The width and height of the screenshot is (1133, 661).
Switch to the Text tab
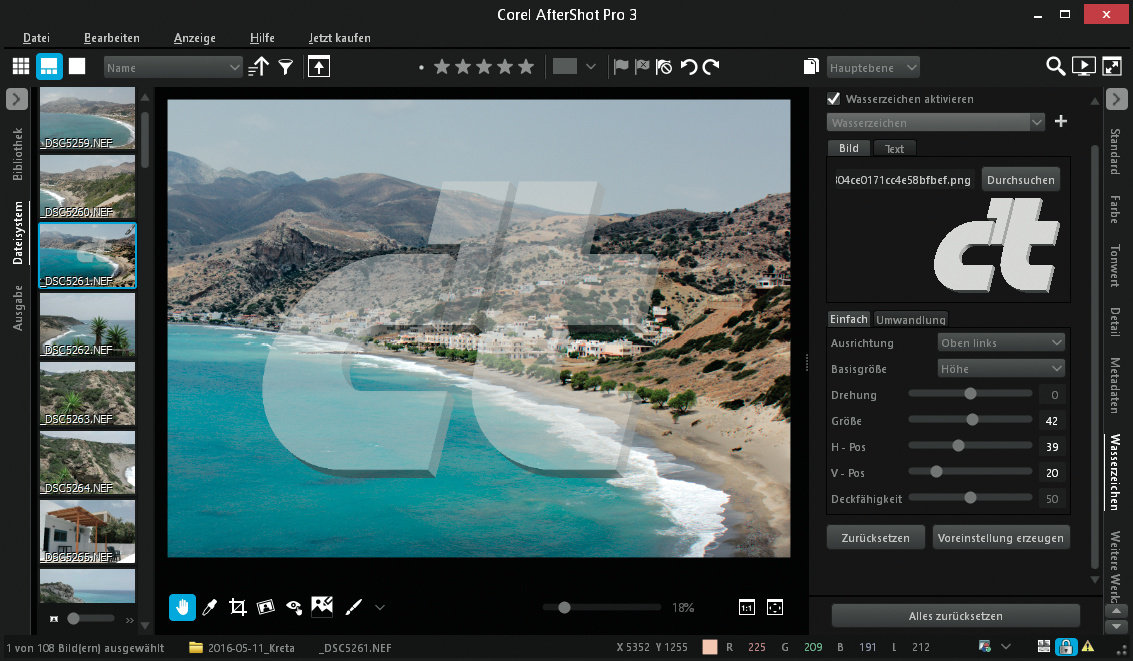(x=894, y=149)
